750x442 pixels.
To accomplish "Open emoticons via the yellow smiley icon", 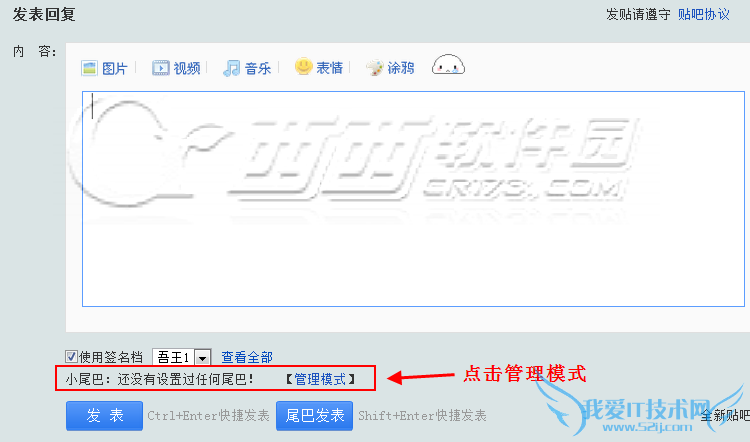I will coord(303,66).
